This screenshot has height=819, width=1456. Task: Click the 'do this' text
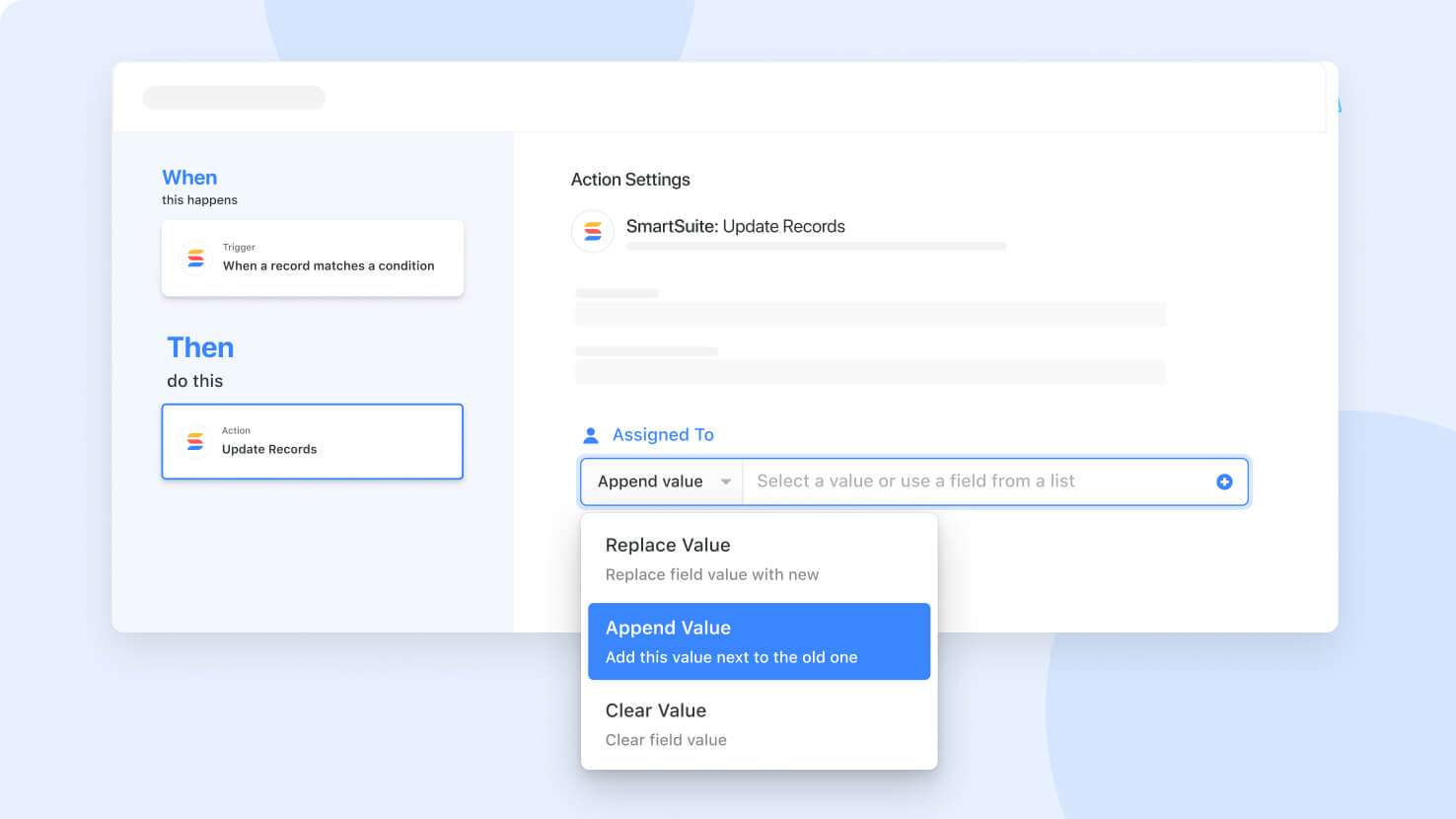pyautogui.click(x=194, y=381)
